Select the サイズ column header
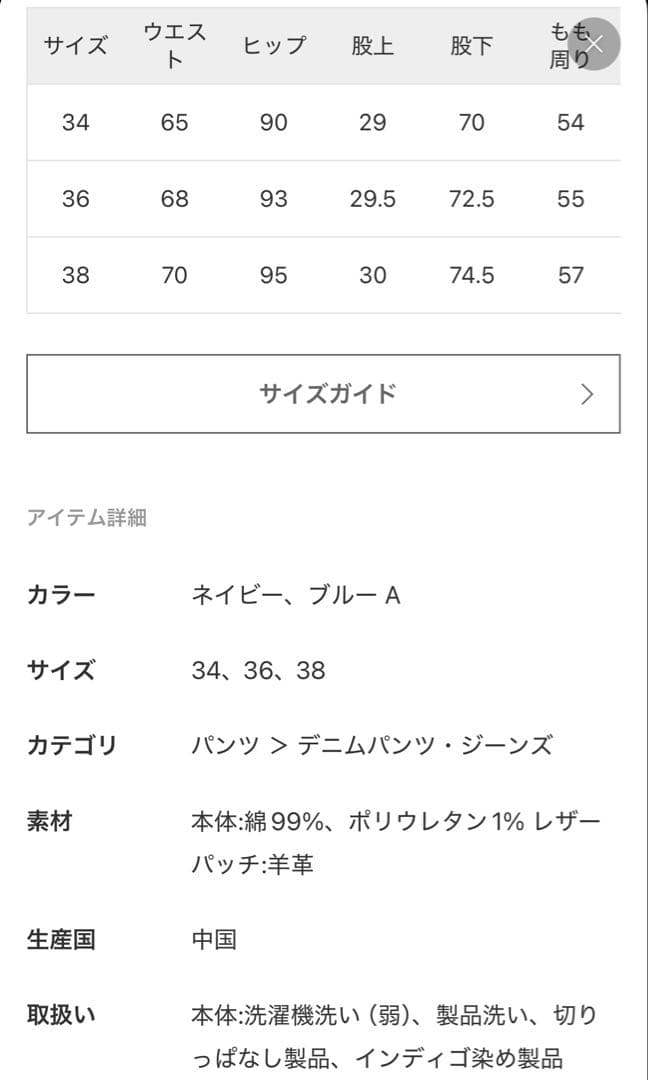The height and width of the screenshot is (1080, 648). pos(75,44)
